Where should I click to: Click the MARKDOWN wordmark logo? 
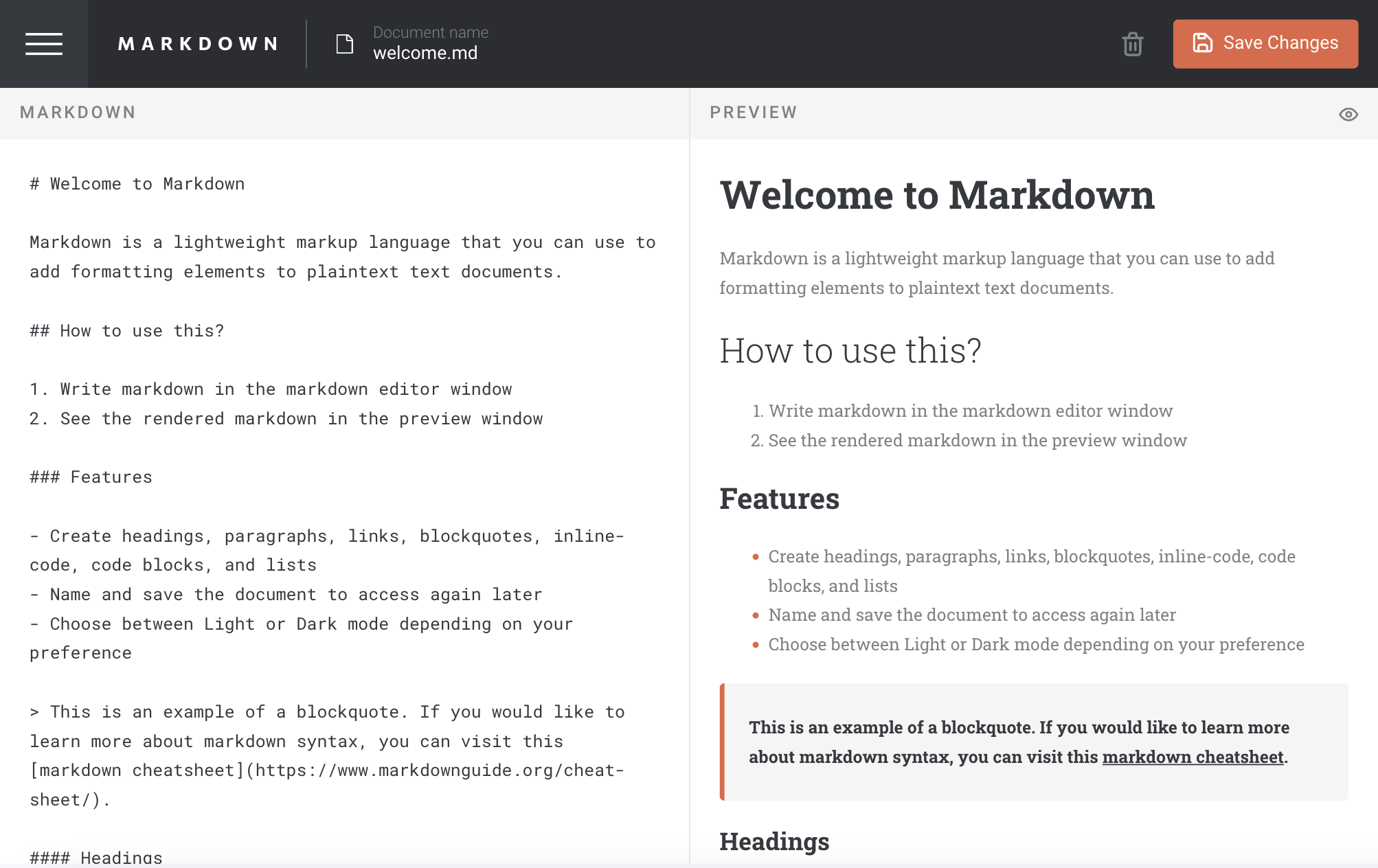click(x=198, y=43)
